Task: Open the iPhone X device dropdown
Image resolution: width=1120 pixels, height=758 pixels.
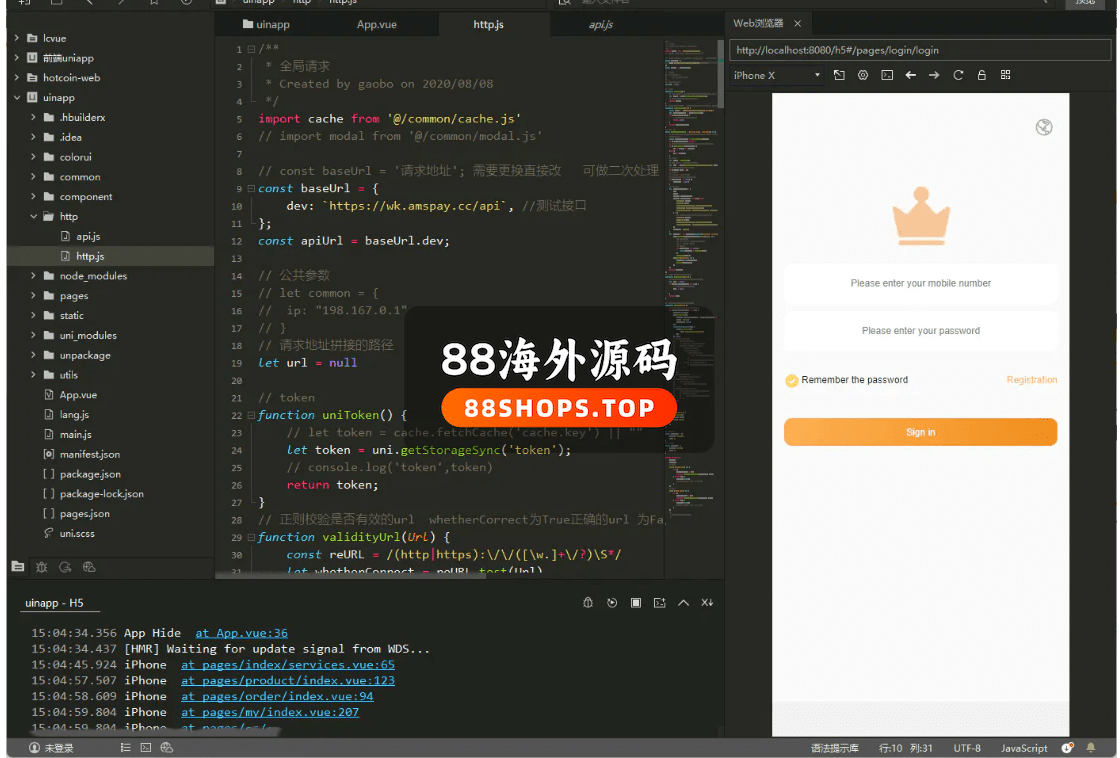Action: [x=777, y=75]
